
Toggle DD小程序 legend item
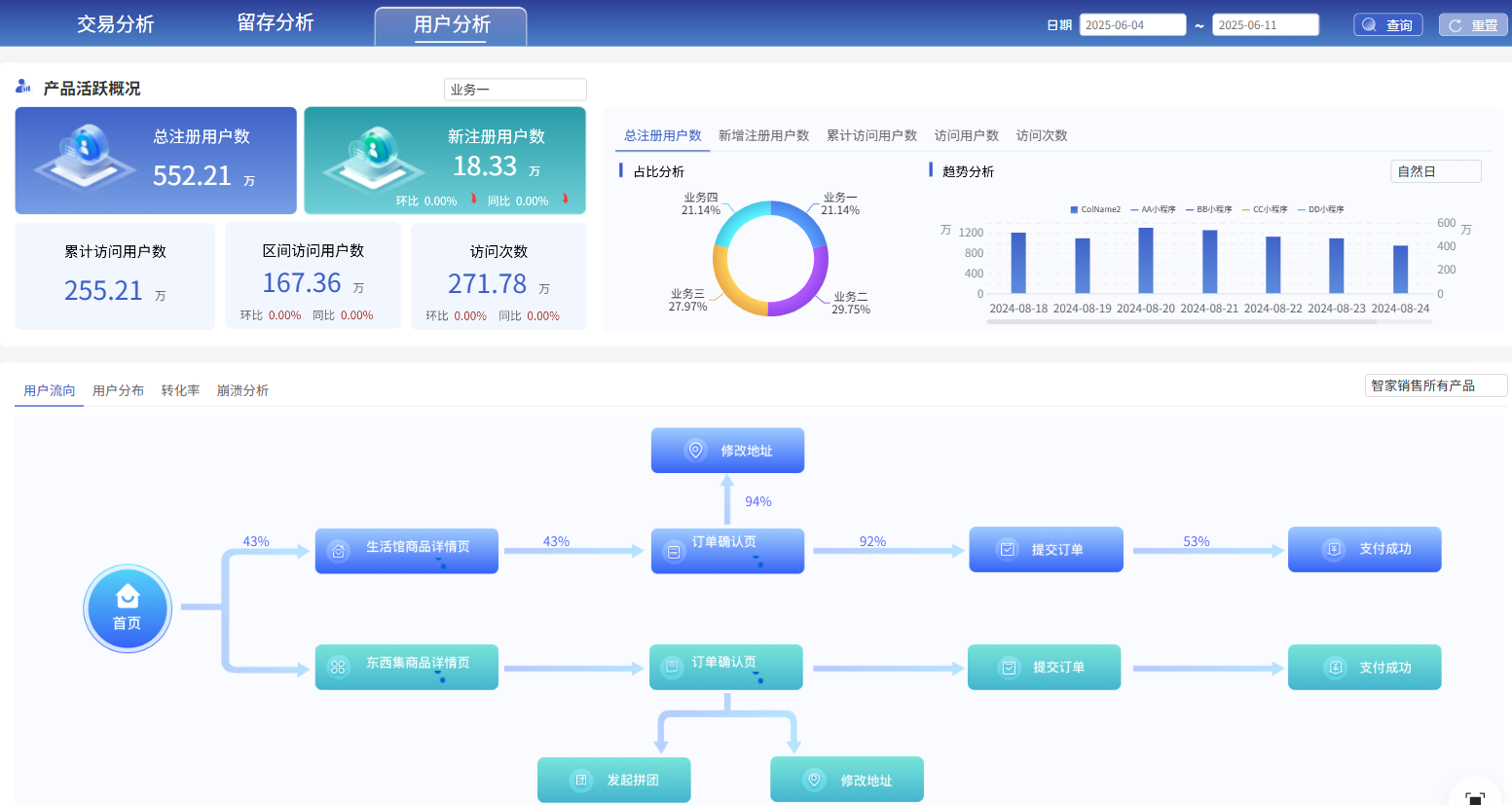(x=1320, y=209)
